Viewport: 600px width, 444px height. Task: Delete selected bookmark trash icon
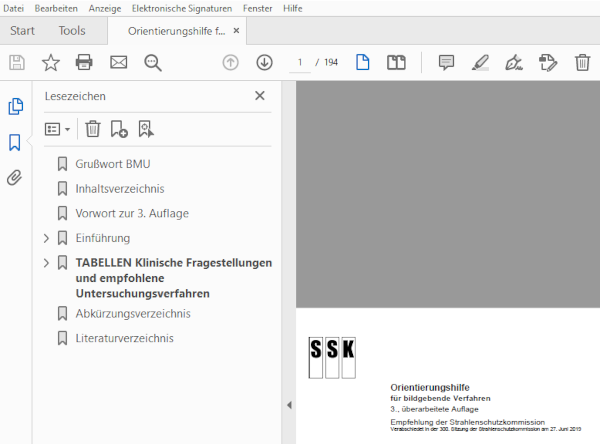pyautogui.click(x=92, y=129)
